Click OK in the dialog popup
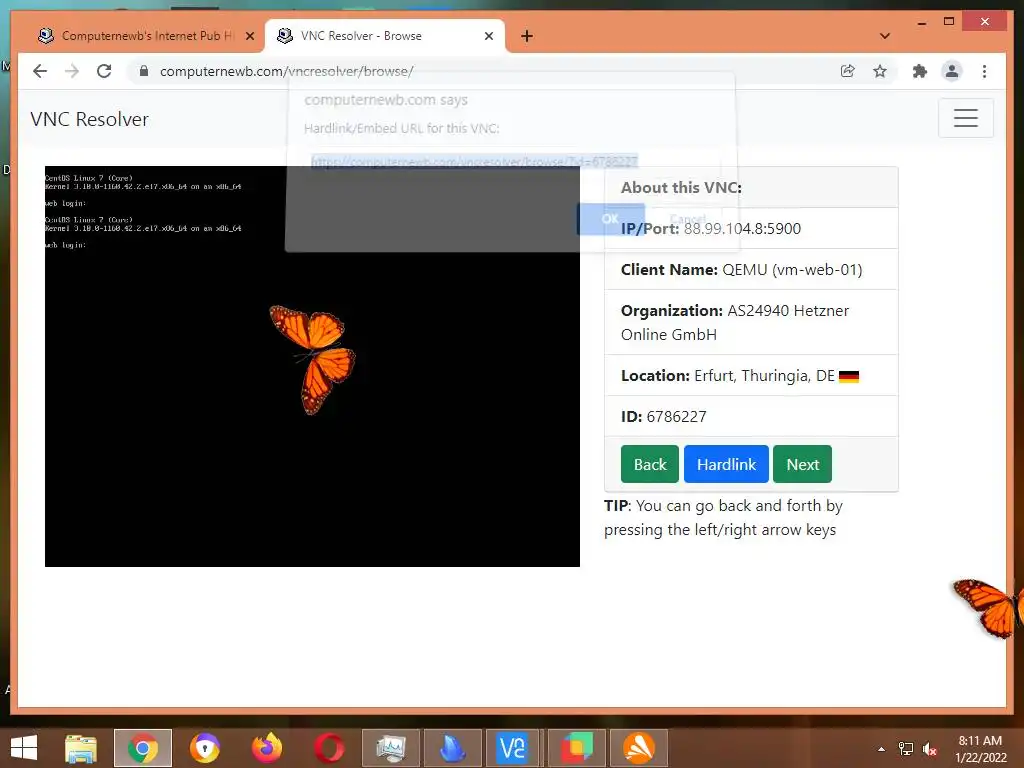1024x768 pixels. click(x=610, y=219)
